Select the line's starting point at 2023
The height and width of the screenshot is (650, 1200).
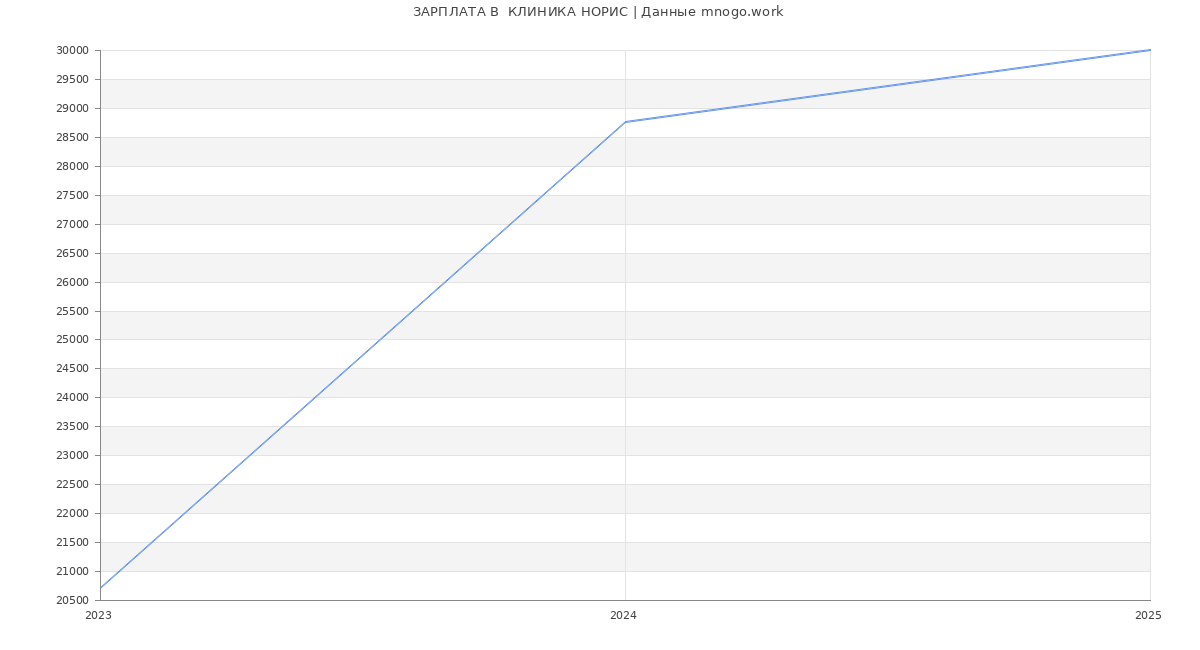(101, 588)
